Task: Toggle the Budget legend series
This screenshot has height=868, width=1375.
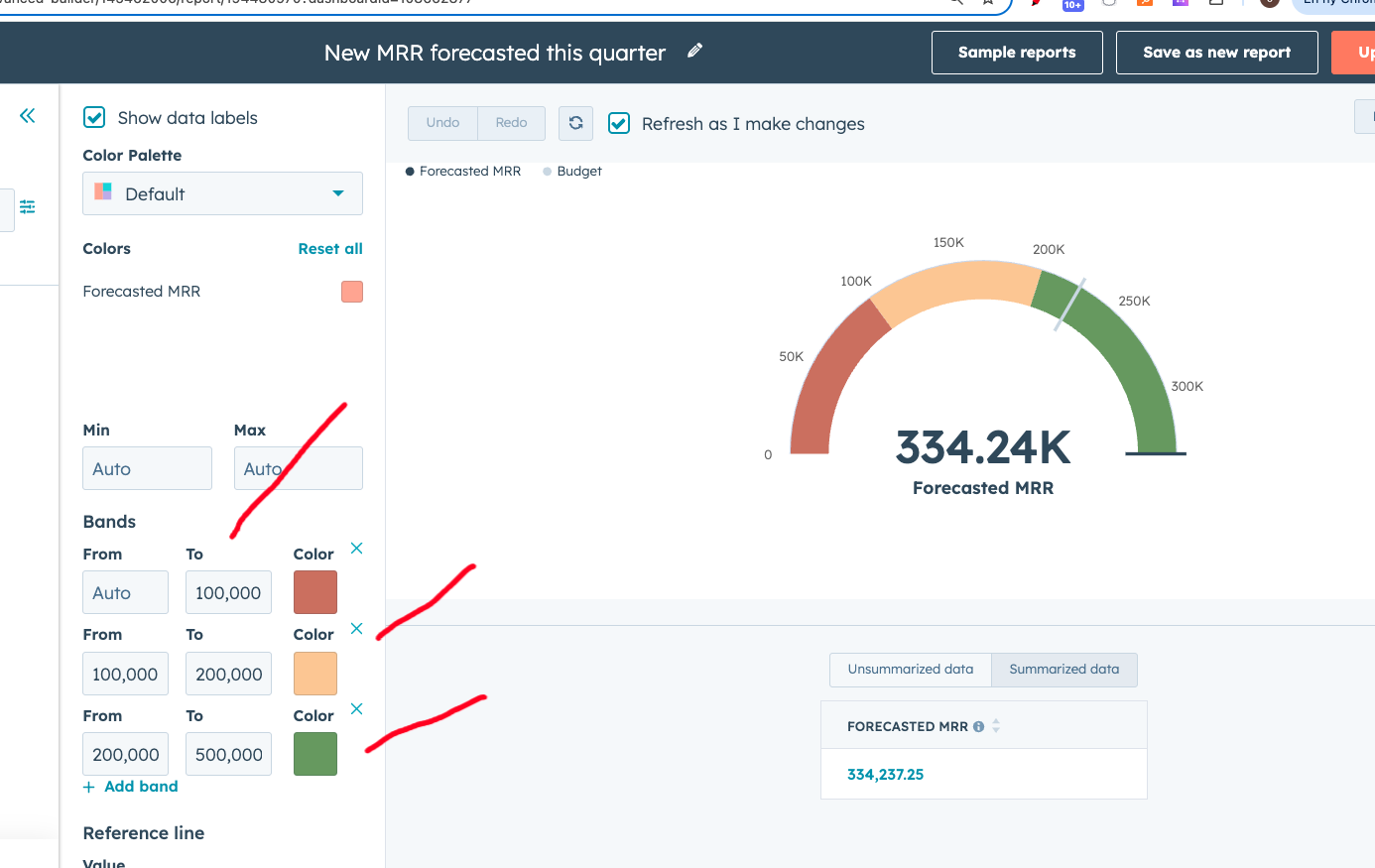Action: tap(572, 172)
